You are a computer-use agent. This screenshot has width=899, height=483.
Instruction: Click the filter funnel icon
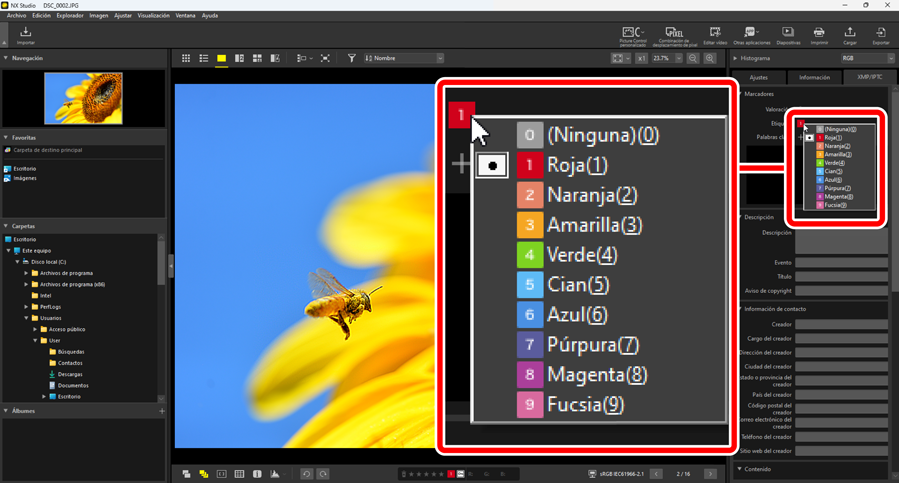tap(351, 59)
